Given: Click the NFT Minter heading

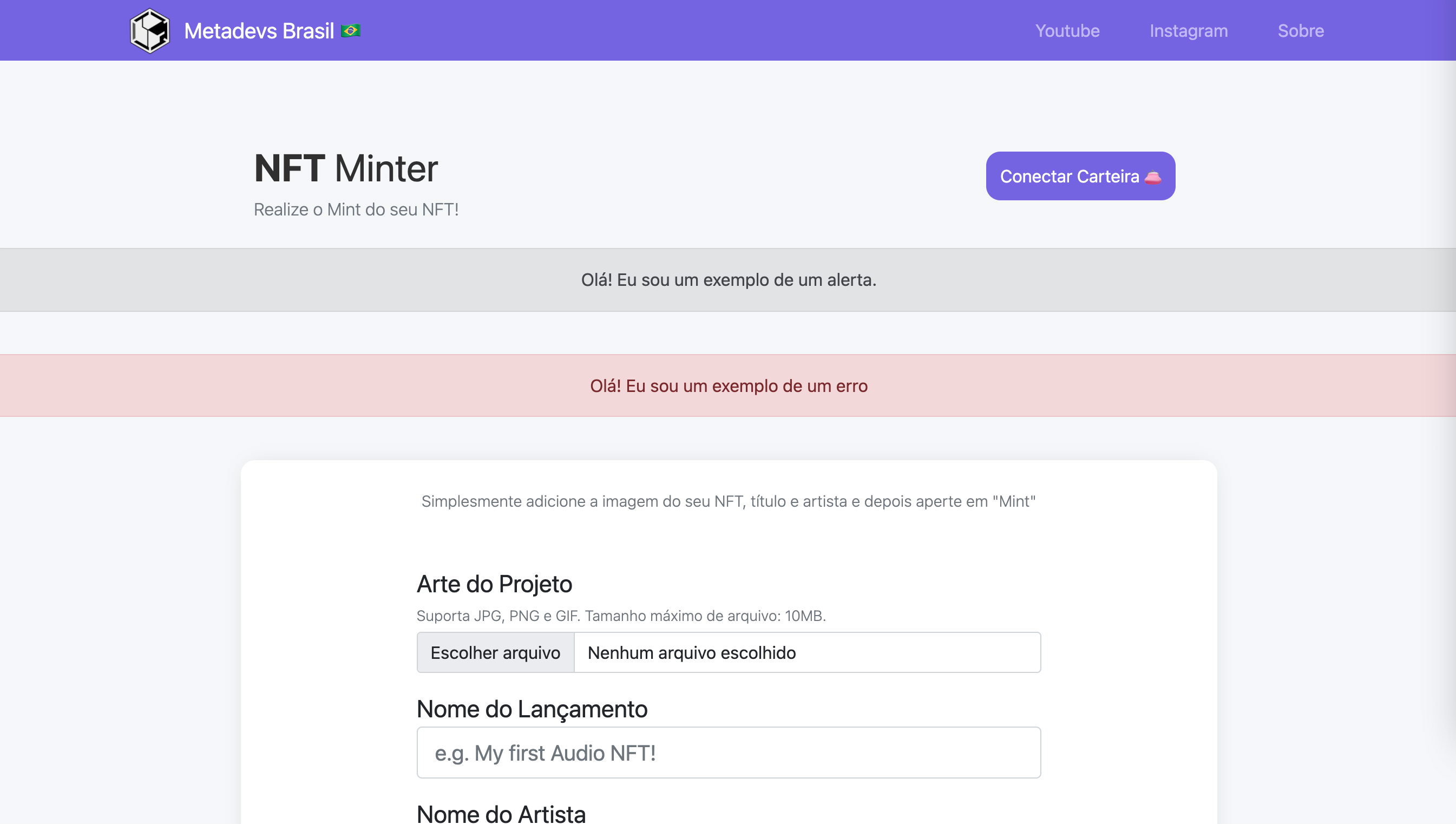Looking at the screenshot, I should click(x=346, y=168).
